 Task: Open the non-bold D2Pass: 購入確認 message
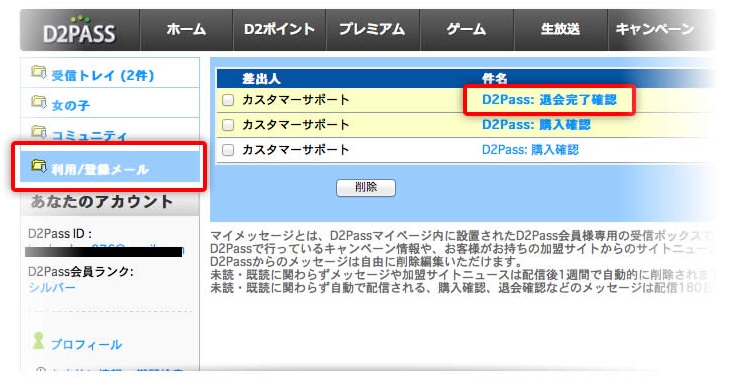530,150
